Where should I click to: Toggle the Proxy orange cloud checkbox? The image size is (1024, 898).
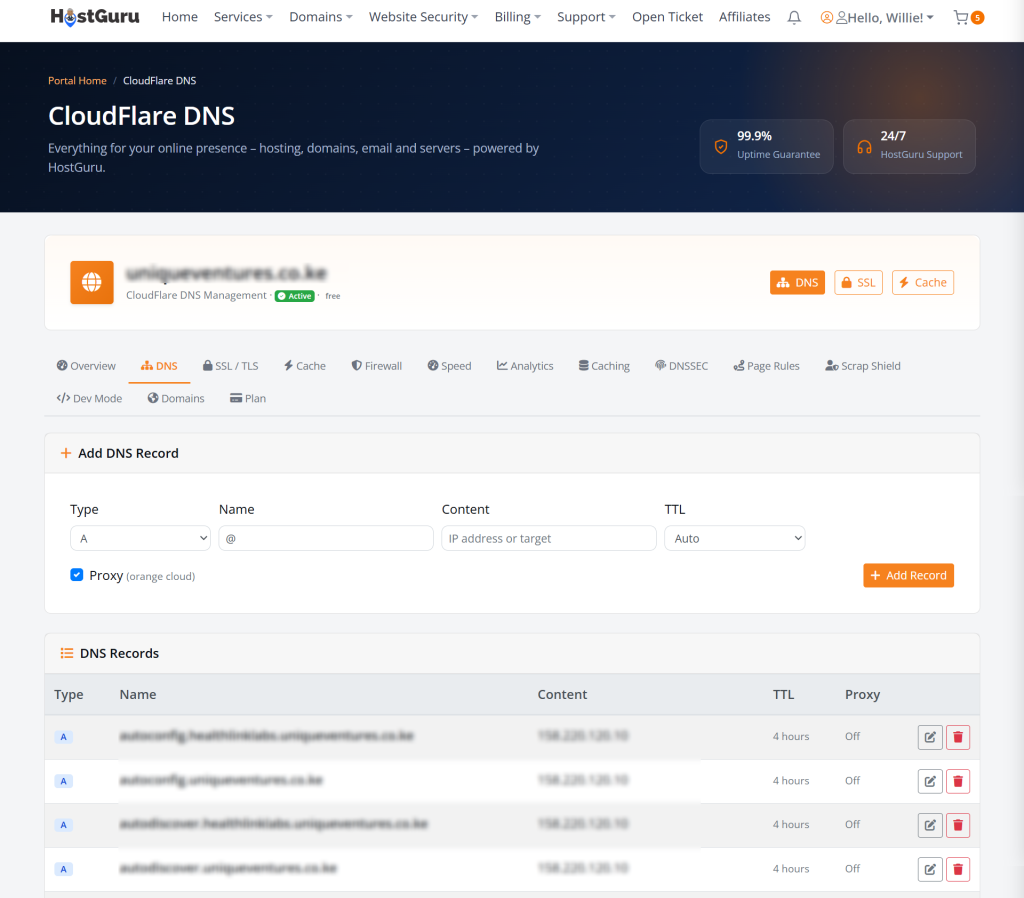[76, 575]
